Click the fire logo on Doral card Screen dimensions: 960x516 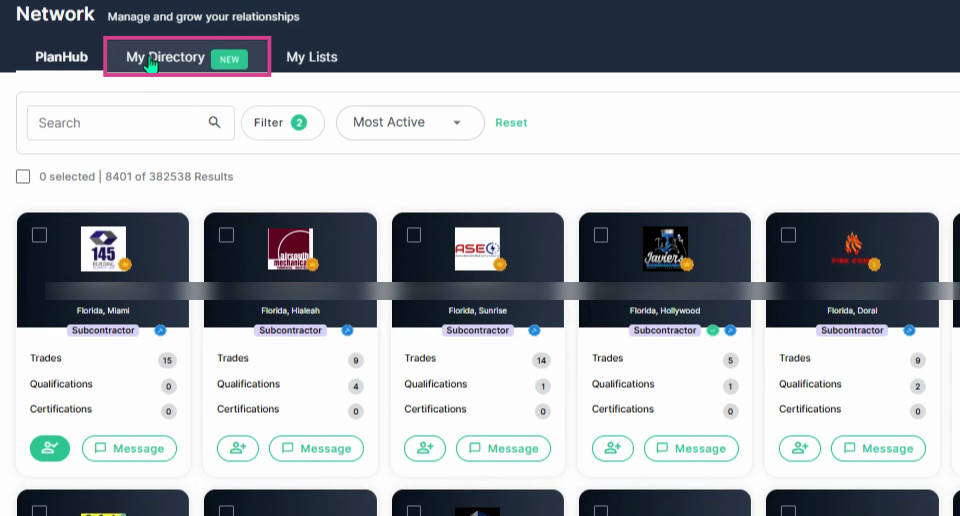(852, 249)
